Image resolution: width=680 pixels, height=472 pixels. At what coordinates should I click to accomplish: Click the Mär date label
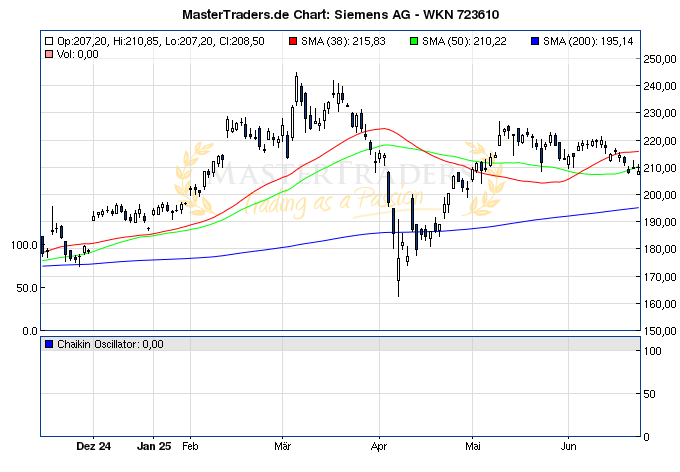pyautogui.click(x=282, y=446)
